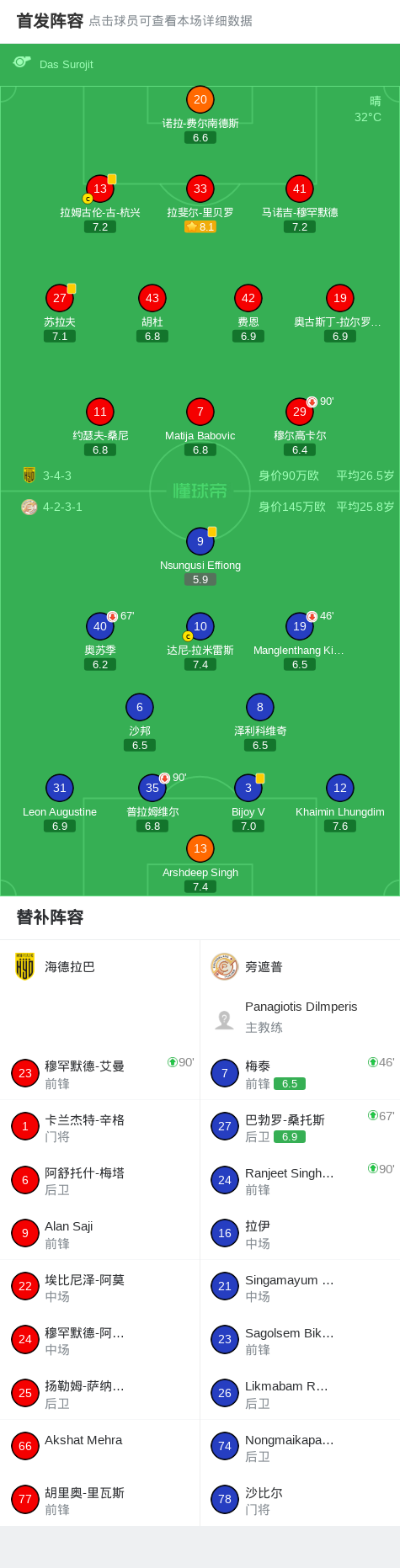Click the 4-2-3-1 formation label
400x1568 pixels.
tap(62, 507)
